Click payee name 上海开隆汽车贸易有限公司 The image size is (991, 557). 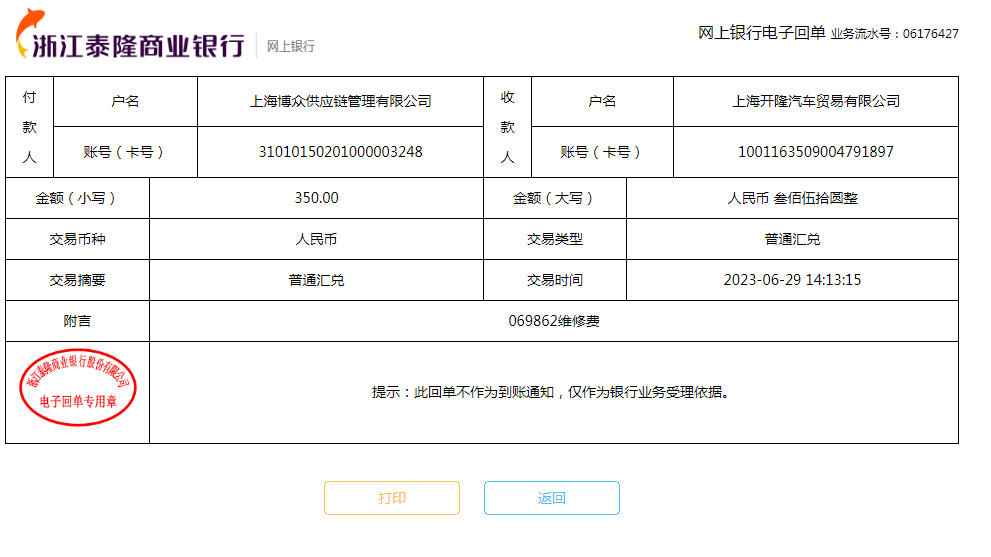pos(816,101)
